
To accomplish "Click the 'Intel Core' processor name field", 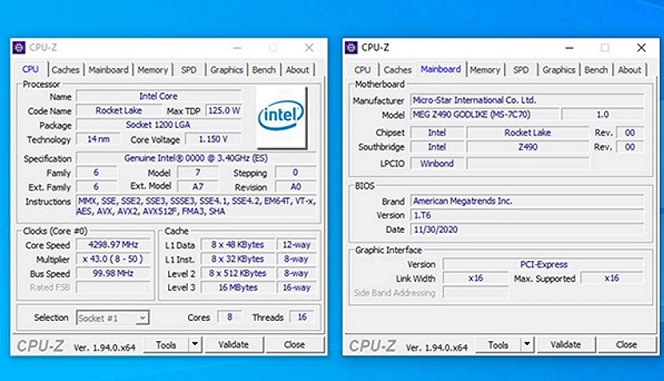I will [x=158, y=97].
